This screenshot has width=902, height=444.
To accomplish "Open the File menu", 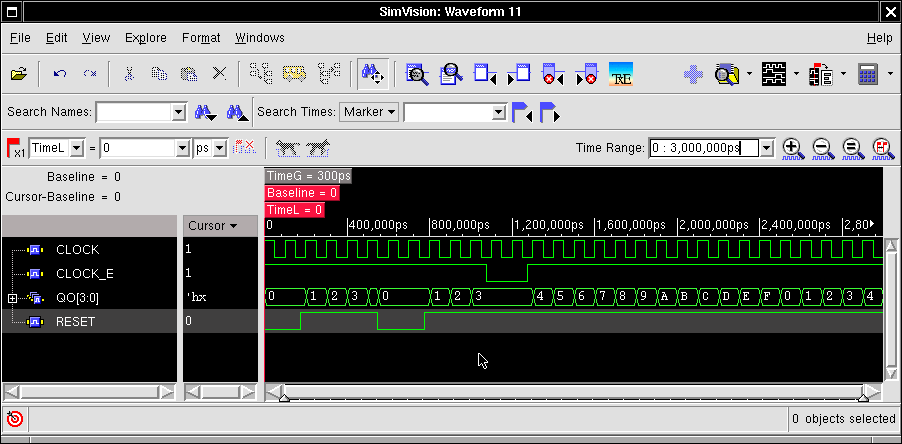I will click(x=20, y=38).
